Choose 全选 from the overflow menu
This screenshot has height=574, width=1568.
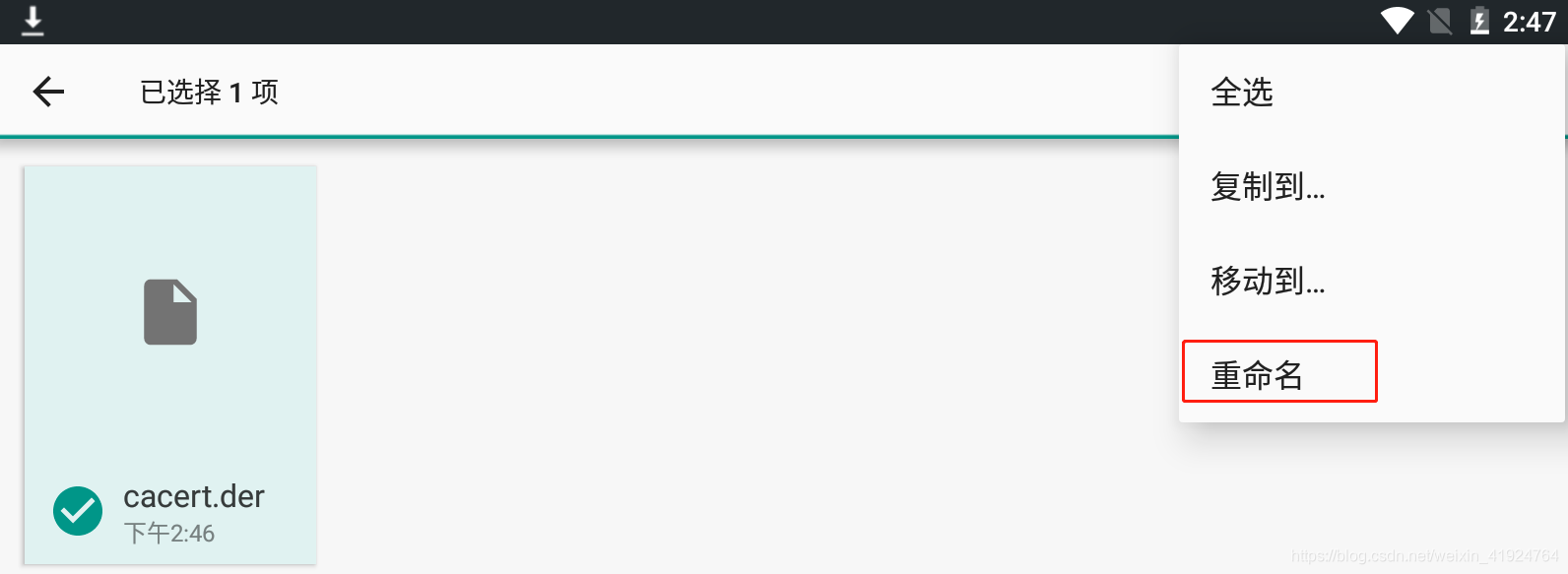pyautogui.click(x=1371, y=93)
